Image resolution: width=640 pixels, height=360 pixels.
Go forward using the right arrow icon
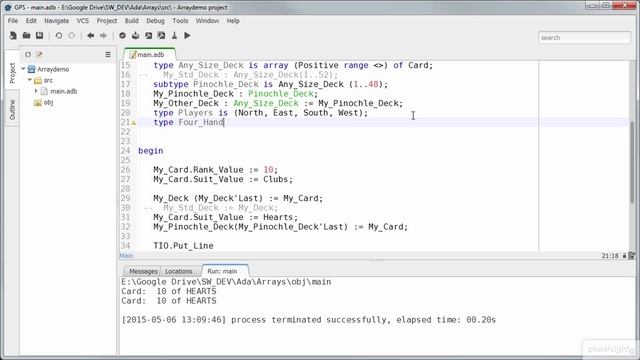[103, 36]
